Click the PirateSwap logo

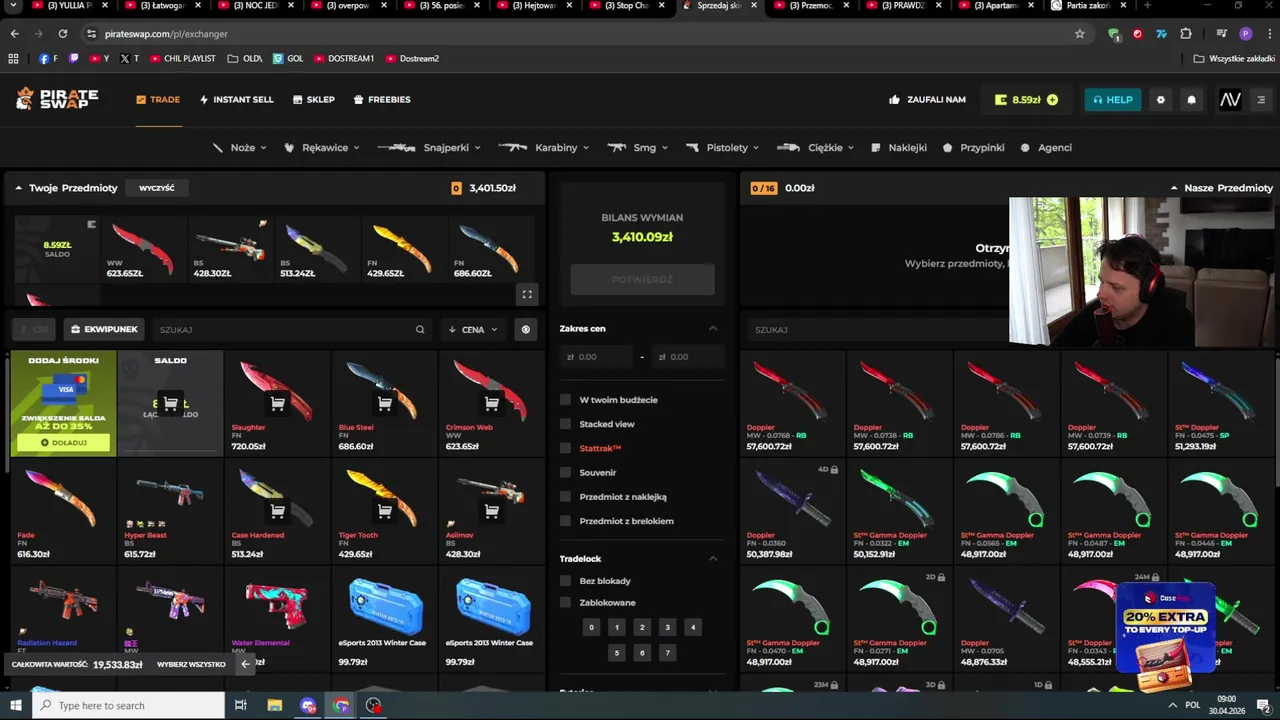57,99
